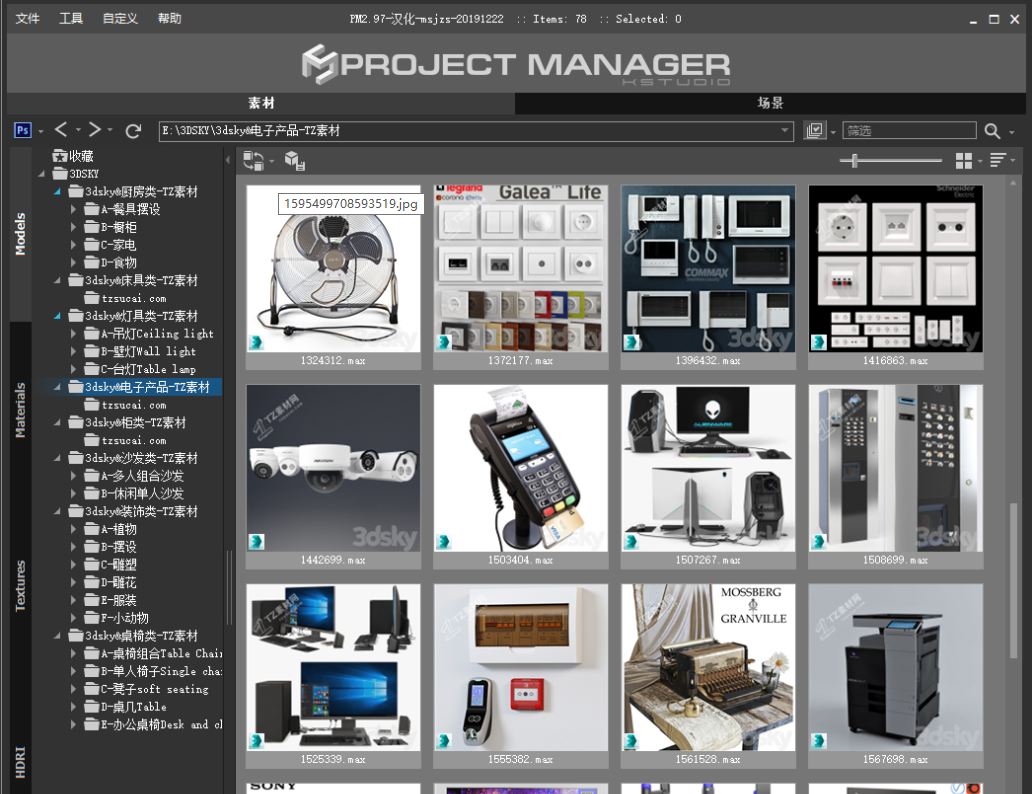Click the max file badge on 1442699.max
The height and width of the screenshot is (794, 1032).
coord(256,542)
